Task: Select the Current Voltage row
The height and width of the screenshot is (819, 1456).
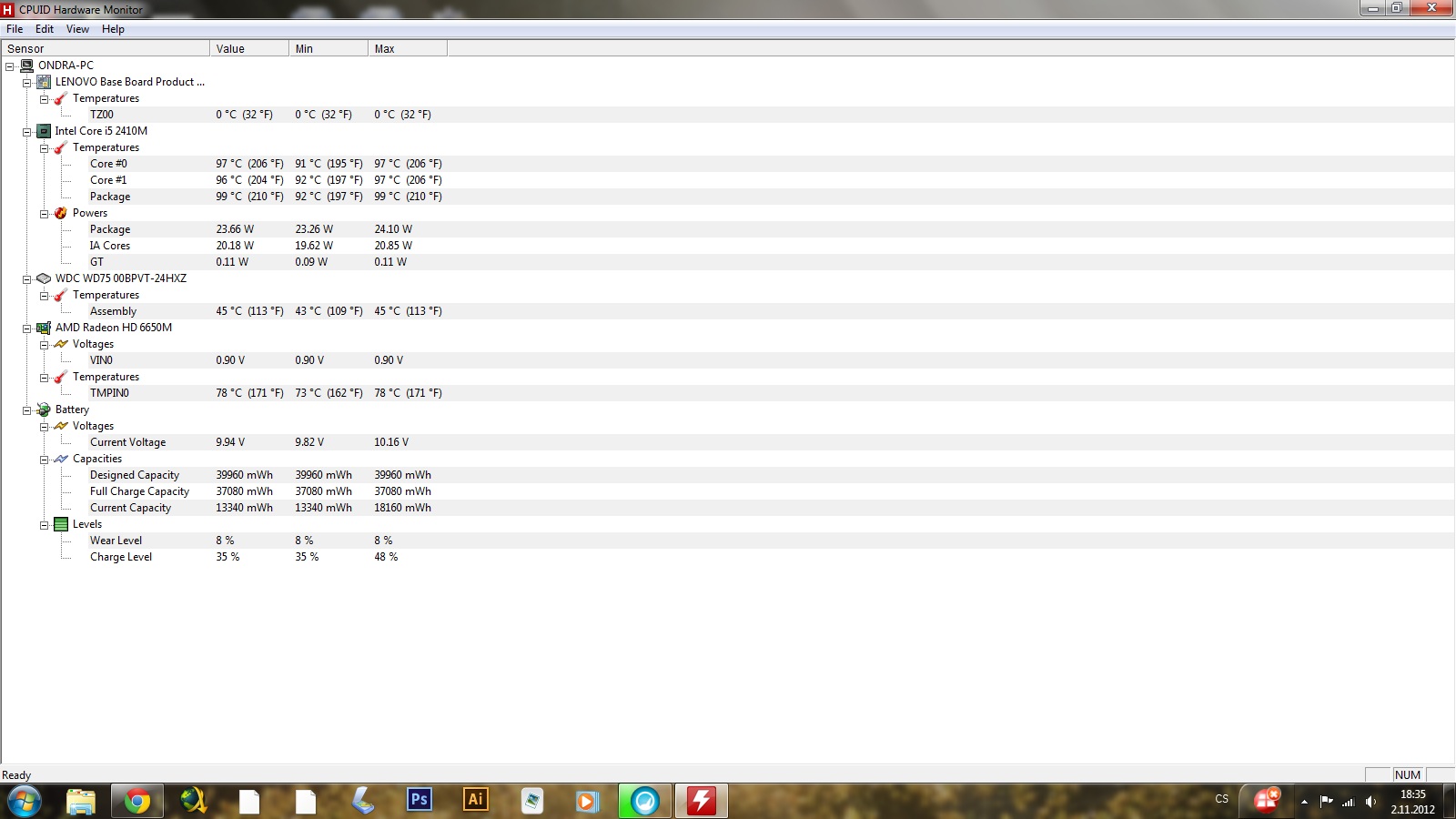Action: [728, 442]
